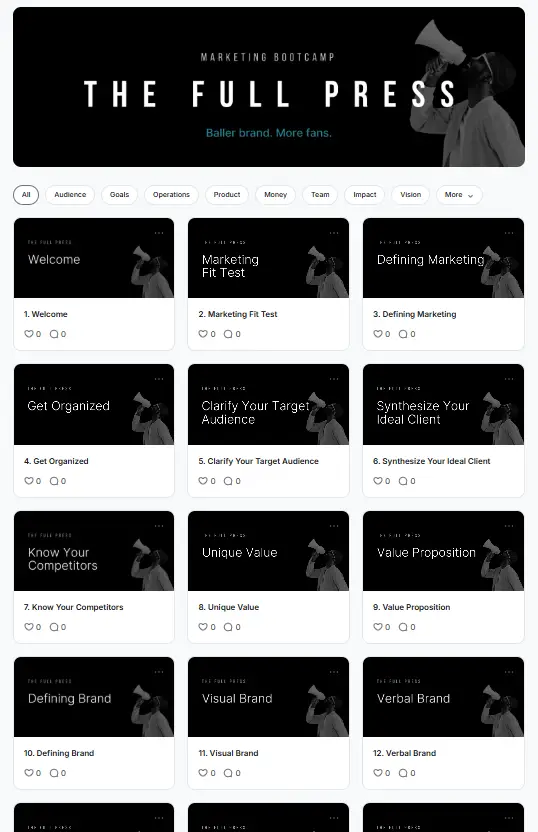The width and height of the screenshot is (538, 832).
Task: Expand the More filter dropdown
Action: (x=459, y=195)
